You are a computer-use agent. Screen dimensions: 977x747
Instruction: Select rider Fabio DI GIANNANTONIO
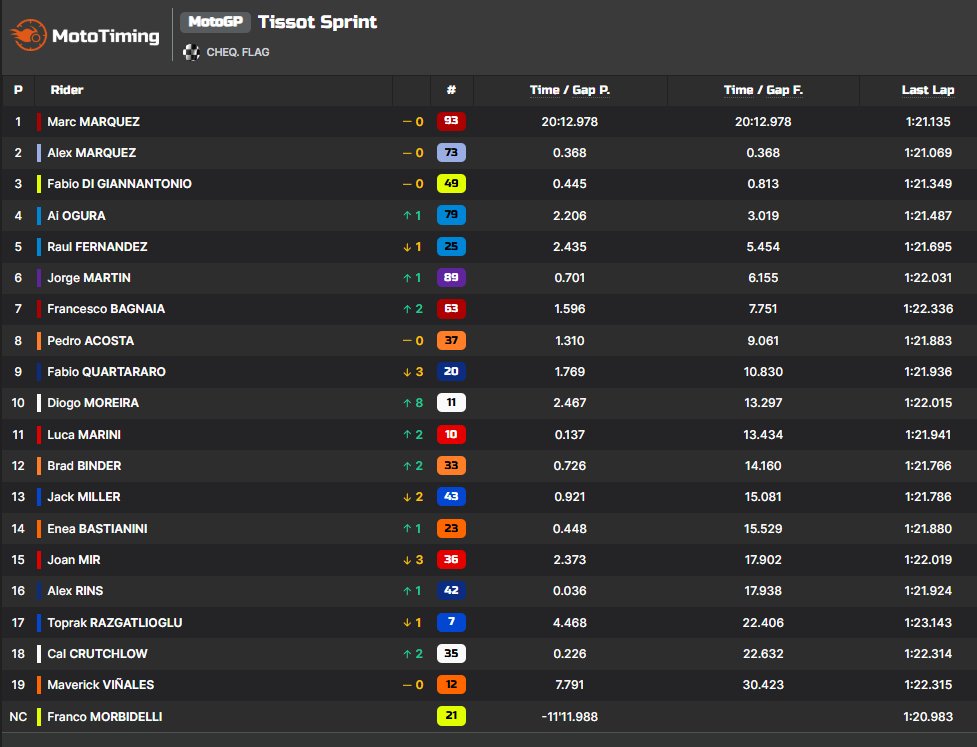tap(120, 184)
